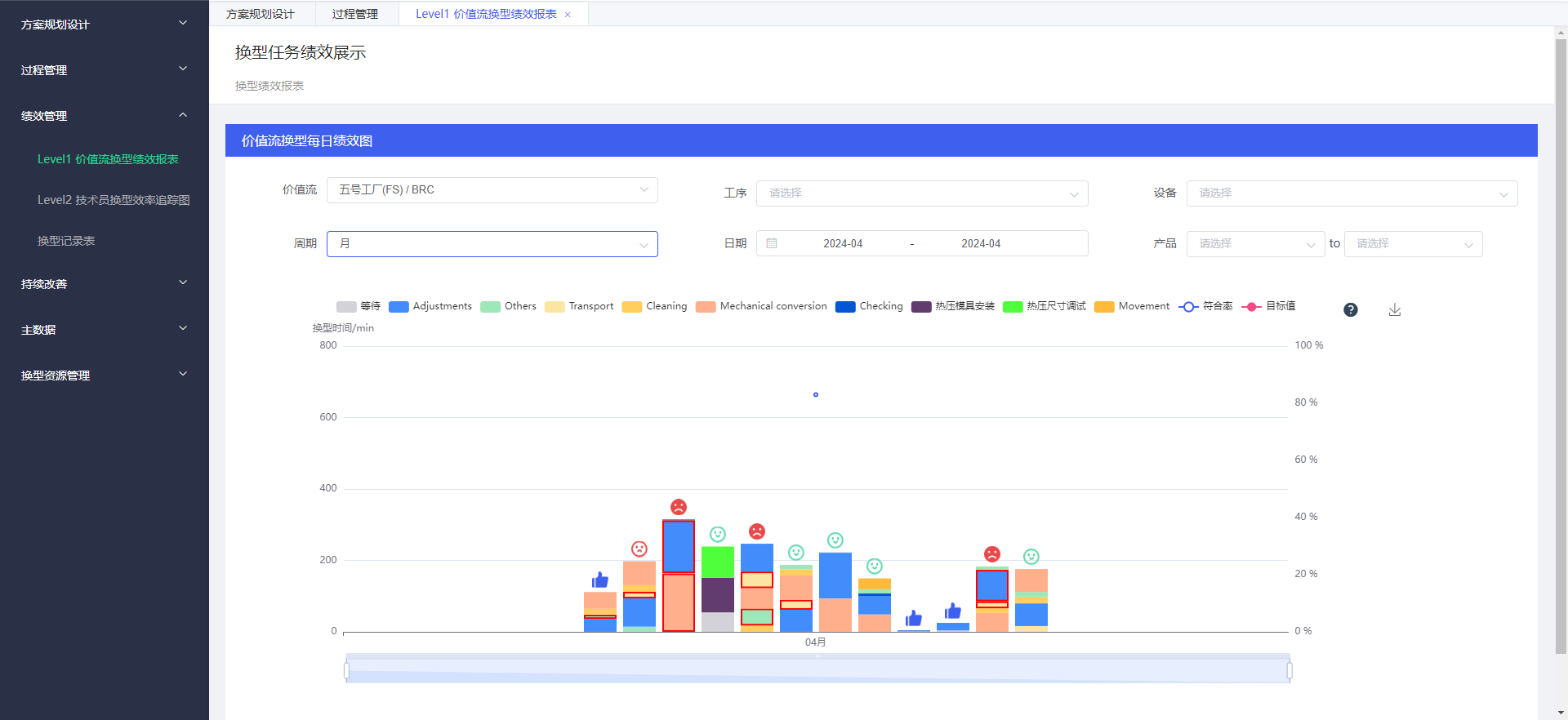Open the chart help question-mark icon
The image size is (1568, 720).
tap(1351, 309)
